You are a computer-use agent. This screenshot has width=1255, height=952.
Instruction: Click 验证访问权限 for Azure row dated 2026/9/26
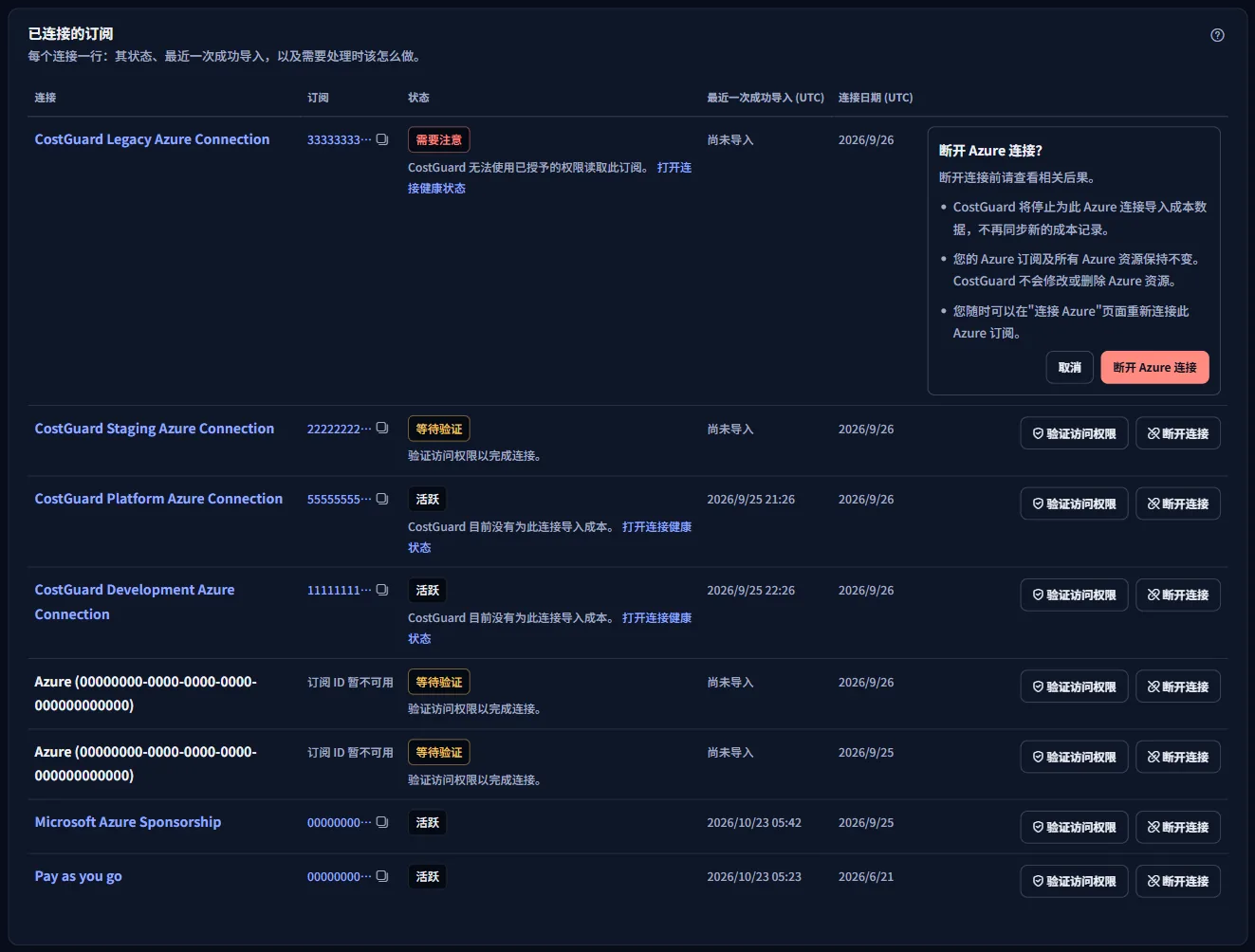pyautogui.click(x=1074, y=687)
